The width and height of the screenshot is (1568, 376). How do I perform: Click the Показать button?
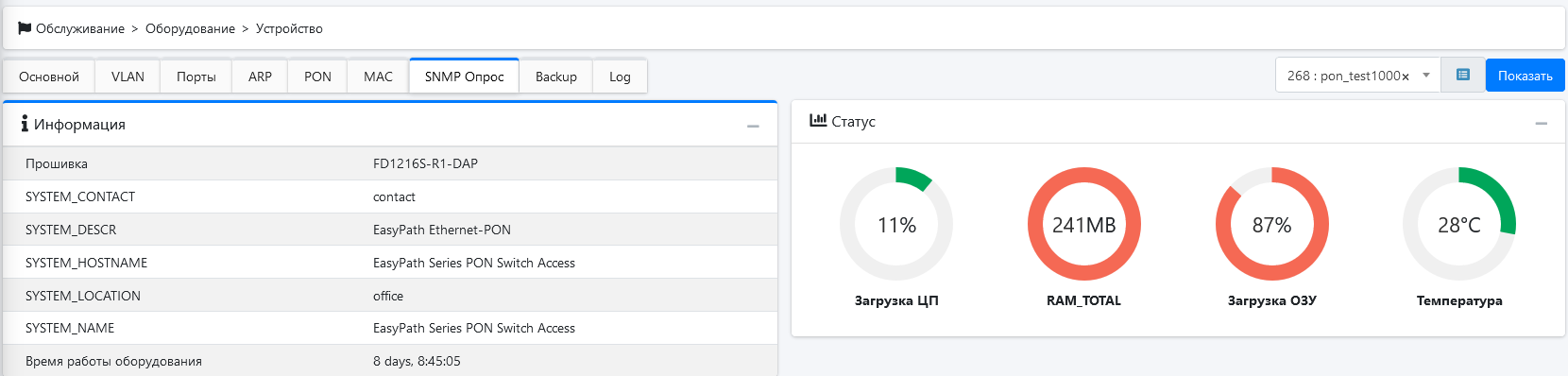(1525, 76)
